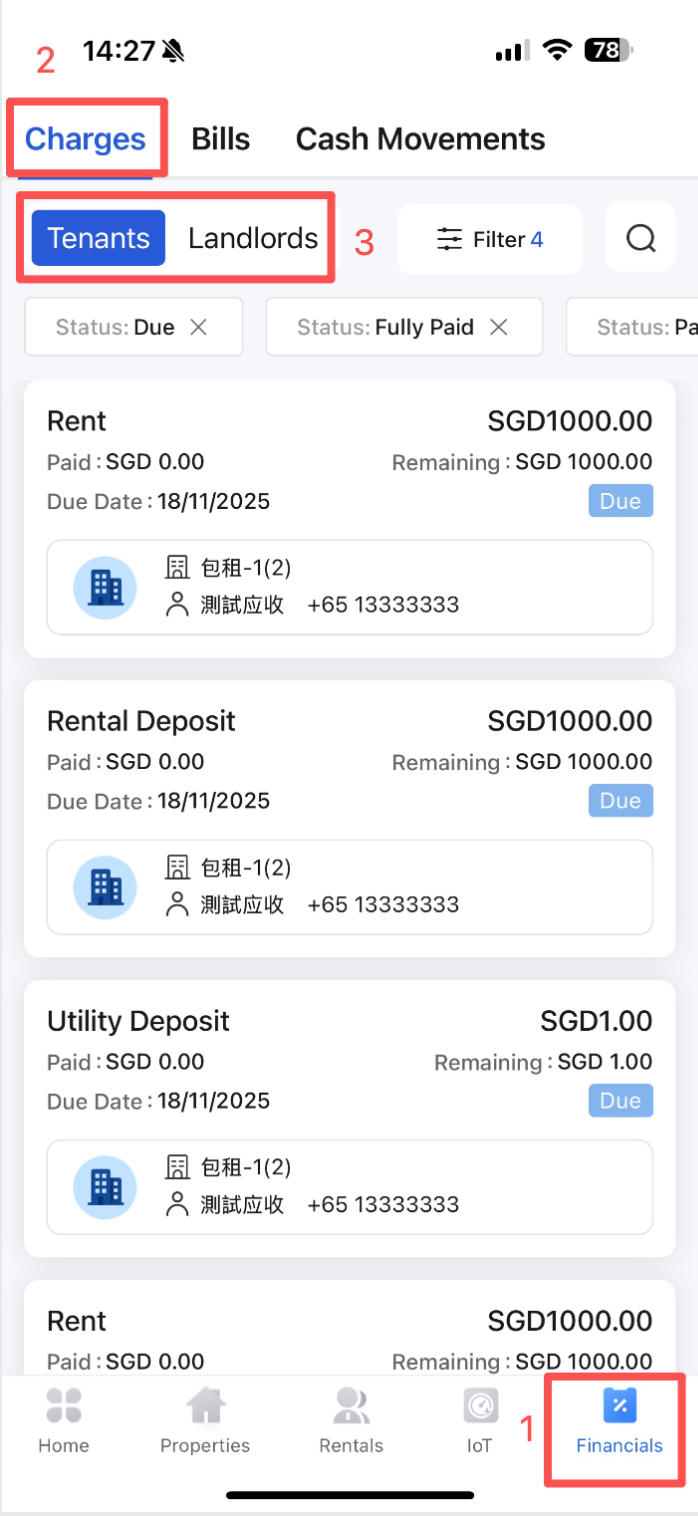698x1516 pixels.
Task: Tap building avatar on Rental Deposit card
Action: [x=105, y=887]
